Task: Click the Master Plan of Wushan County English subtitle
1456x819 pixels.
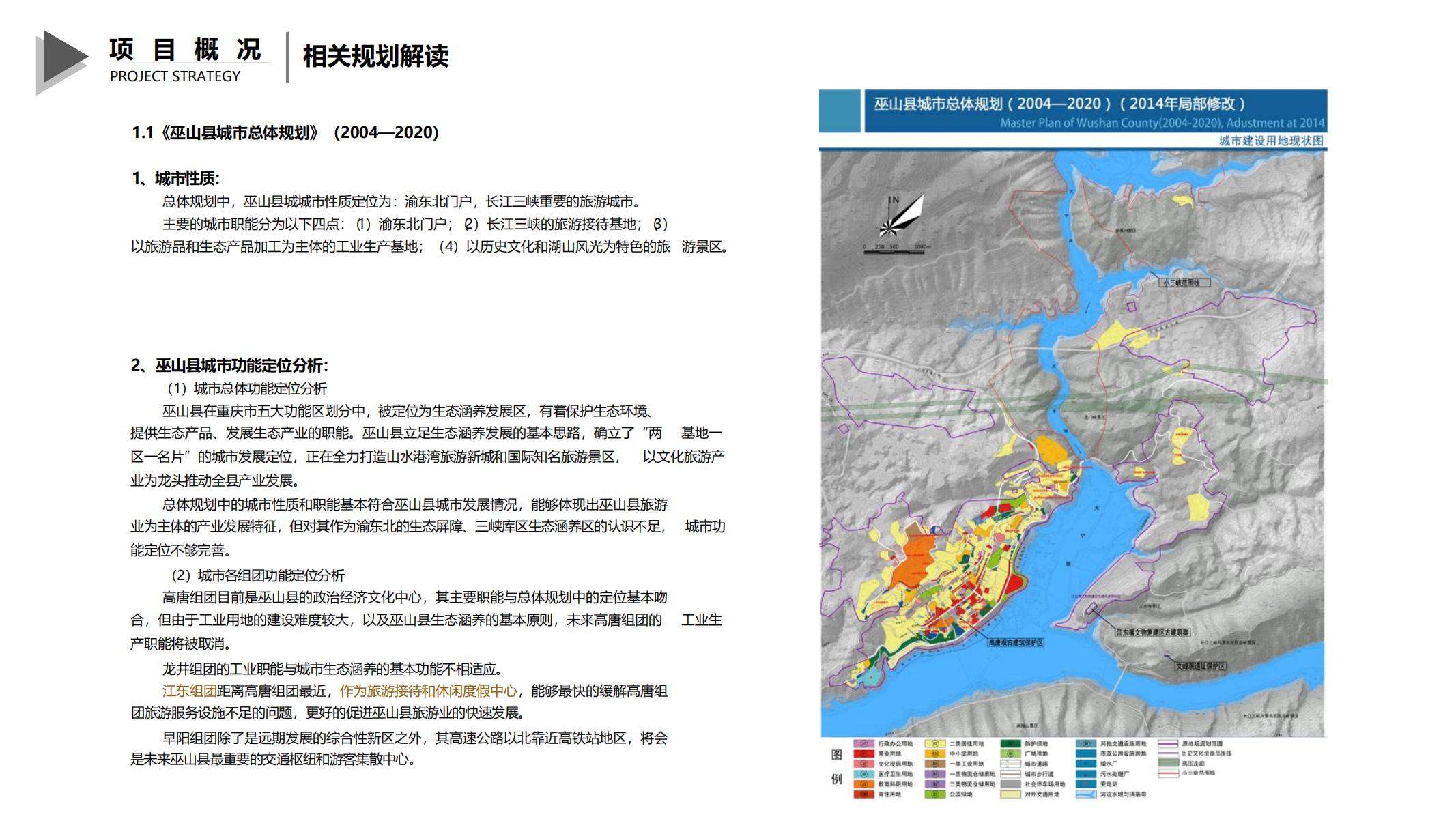Action: click(1162, 123)
